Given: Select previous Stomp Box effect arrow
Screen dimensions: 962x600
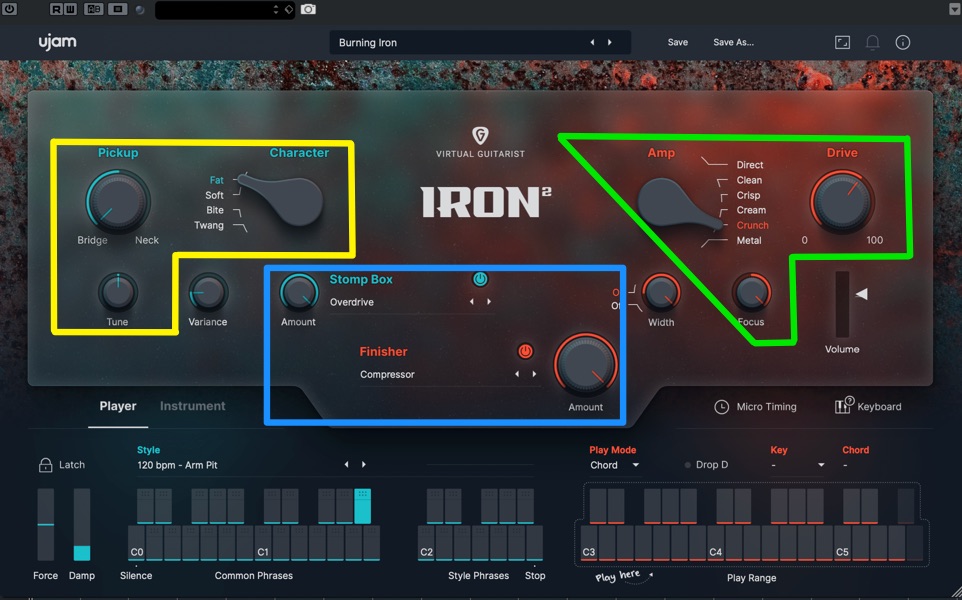Looking at the screenshot, I should pyautogui.click(x=471, y=302).
